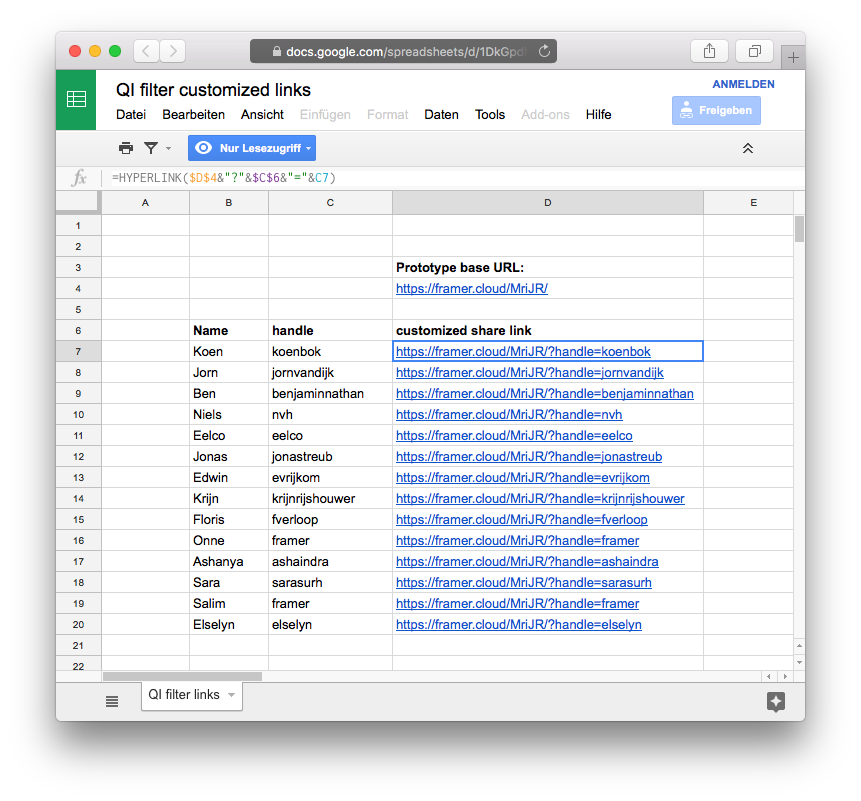Click the Safari address bar
Viewport: 861px width, 801px height.
(x=403, y=51)
